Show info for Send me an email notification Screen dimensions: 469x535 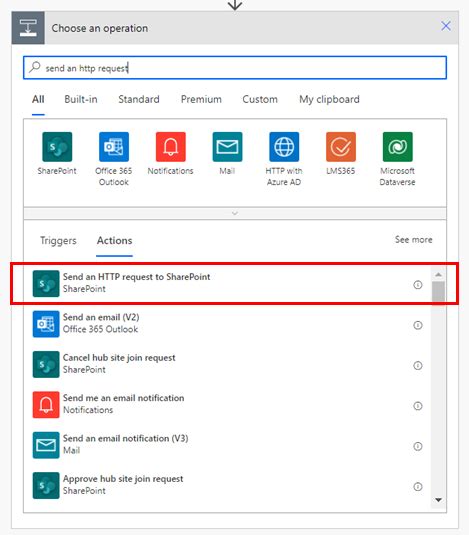pyautogui.click(x=417, y=406)
